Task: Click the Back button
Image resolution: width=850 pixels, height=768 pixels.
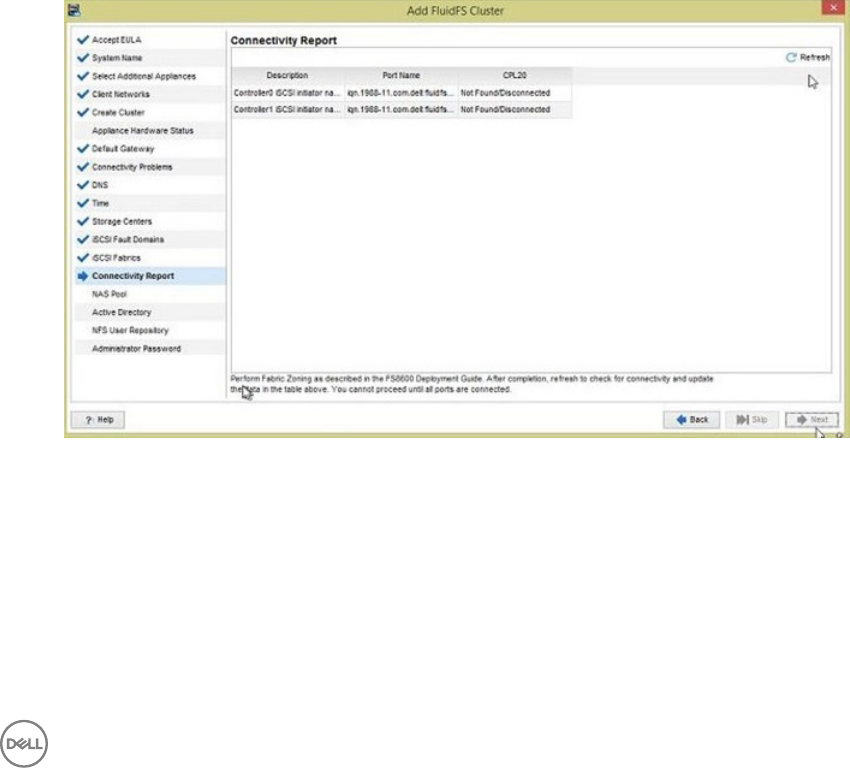Action: pyautogui.click(x=692, y=420)
